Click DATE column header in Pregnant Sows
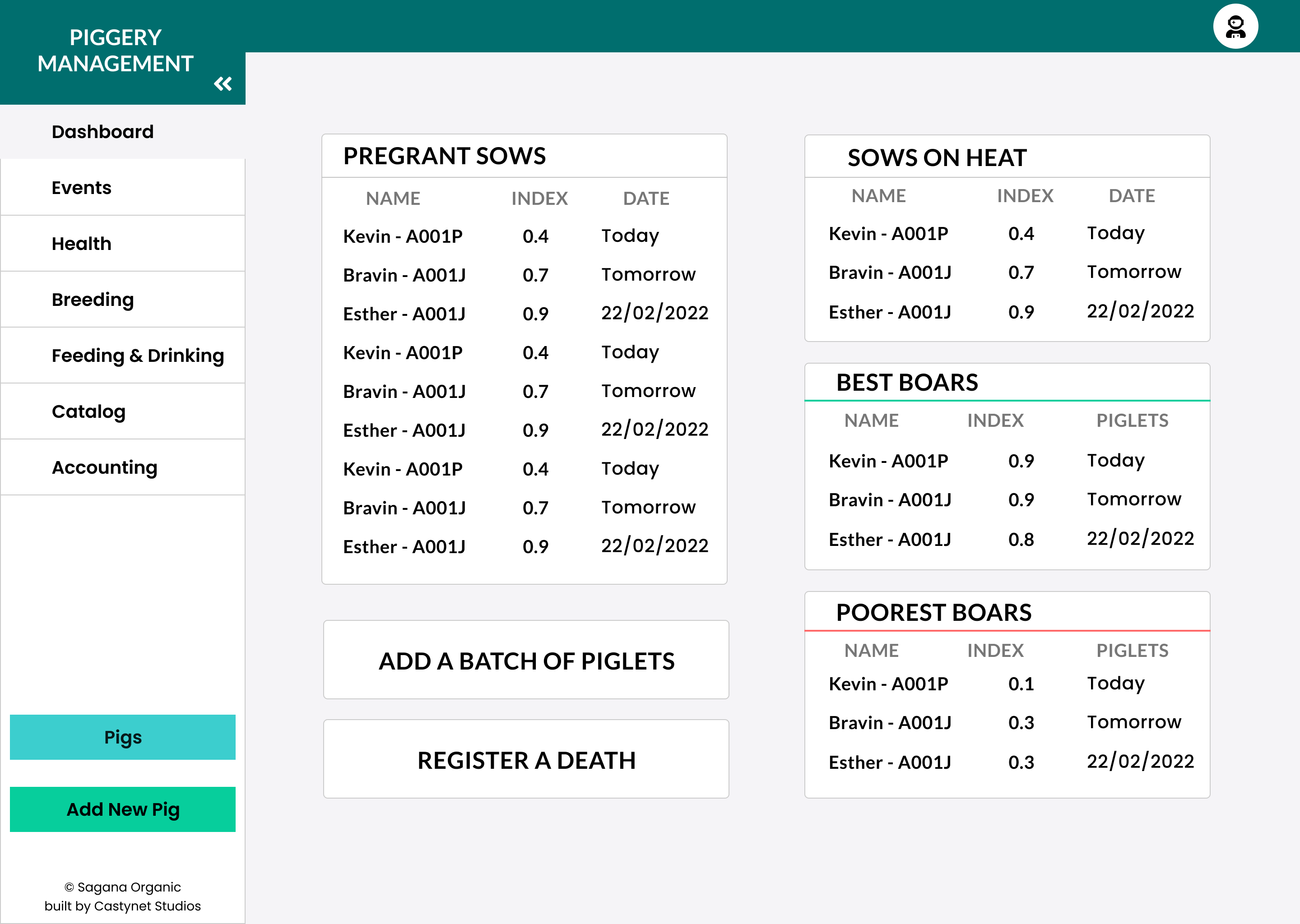The image size is (1300, 924). pos(646,198)
